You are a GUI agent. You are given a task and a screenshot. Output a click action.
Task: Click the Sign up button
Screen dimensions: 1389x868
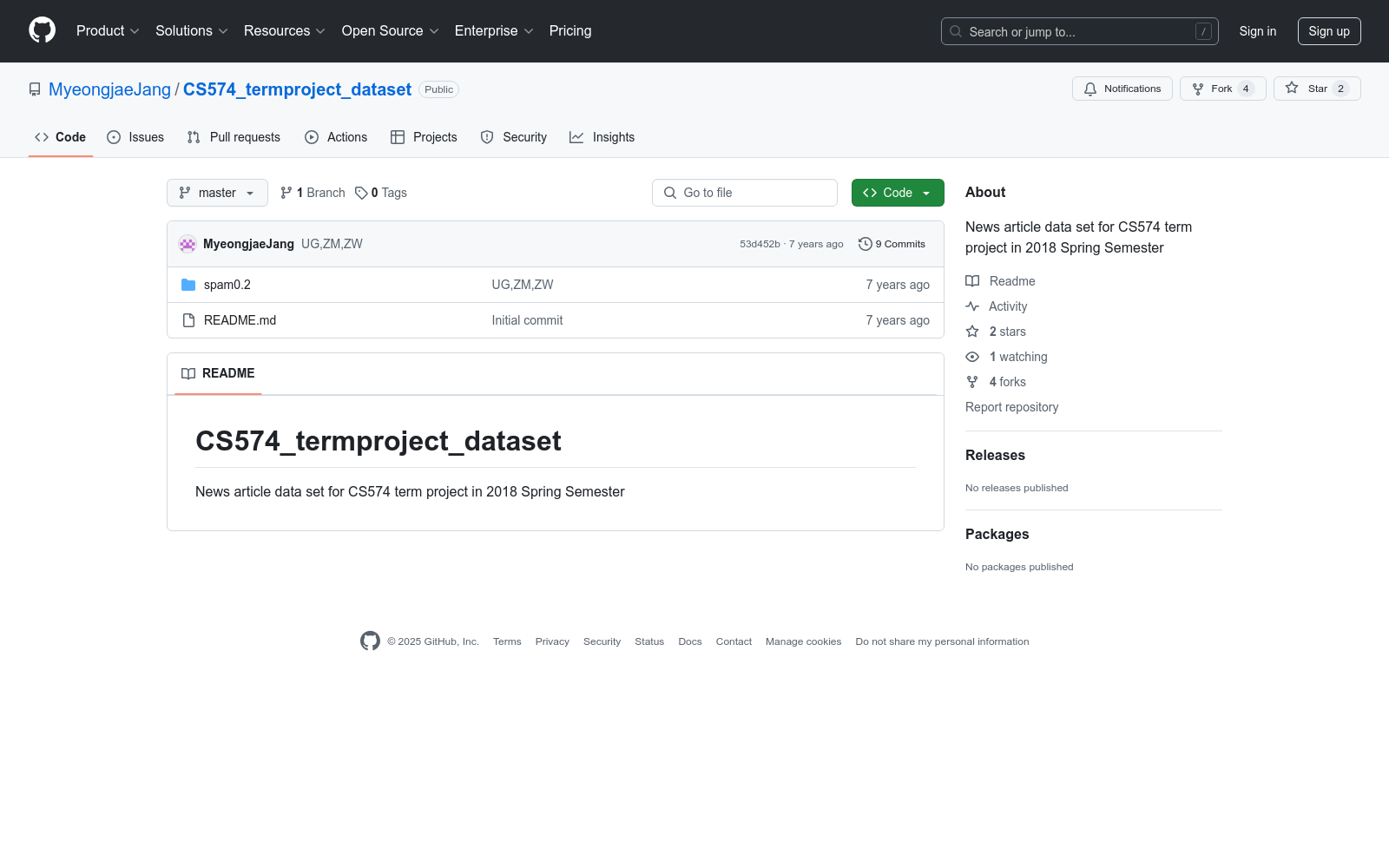click(1329, 31)
